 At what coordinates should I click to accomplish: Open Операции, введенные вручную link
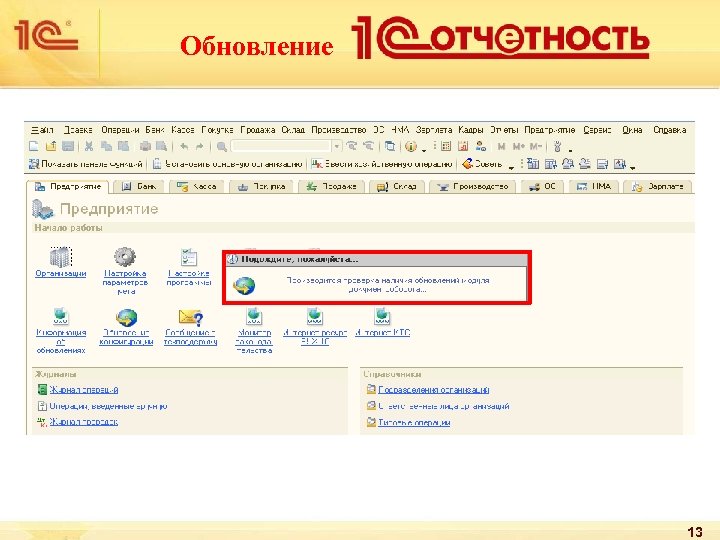(108, 406)
